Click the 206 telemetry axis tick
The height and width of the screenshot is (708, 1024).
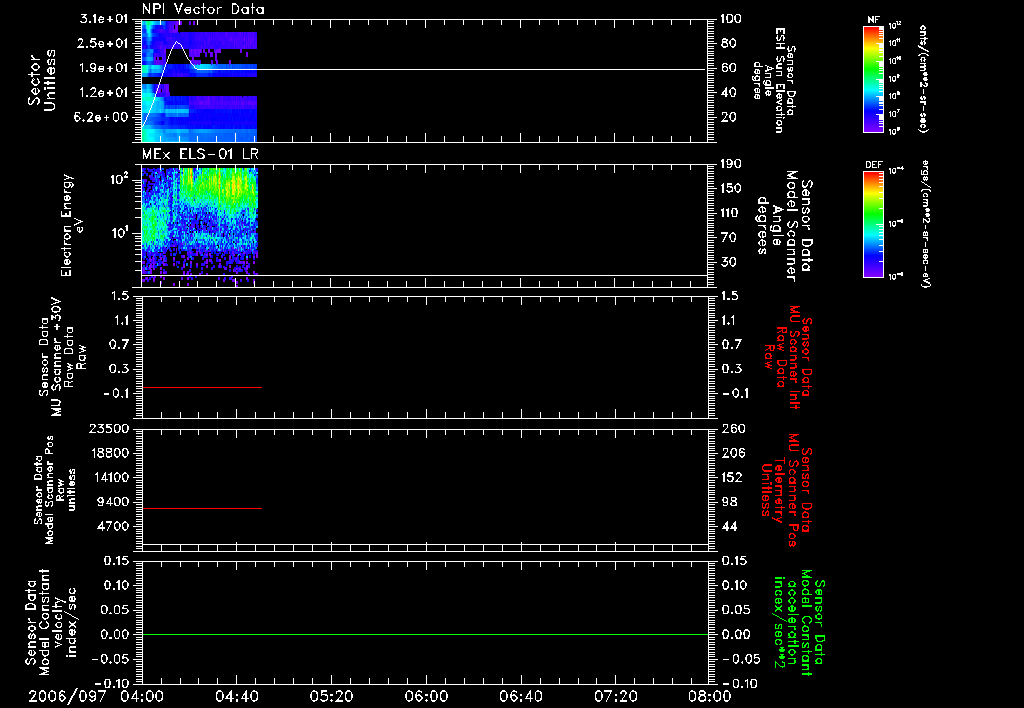pyautogui.click(x=733, y=453)
